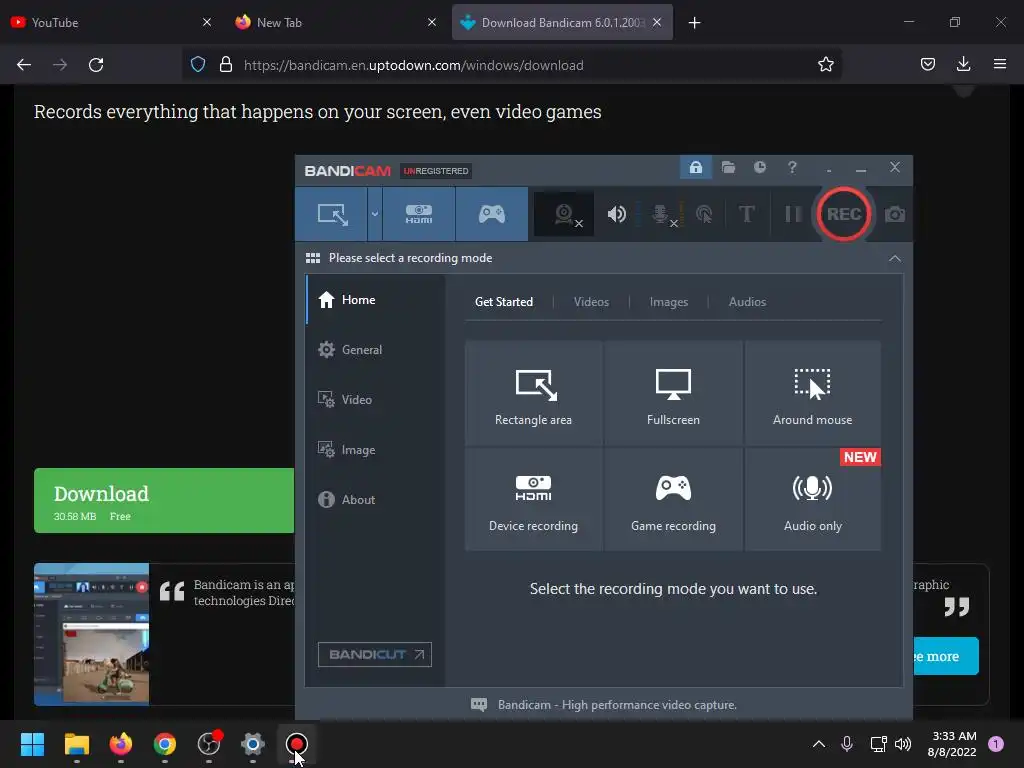Switch to Videos tab
Image resolution: width=1024 pixels, height=768 pixels.
pos(591,302)
